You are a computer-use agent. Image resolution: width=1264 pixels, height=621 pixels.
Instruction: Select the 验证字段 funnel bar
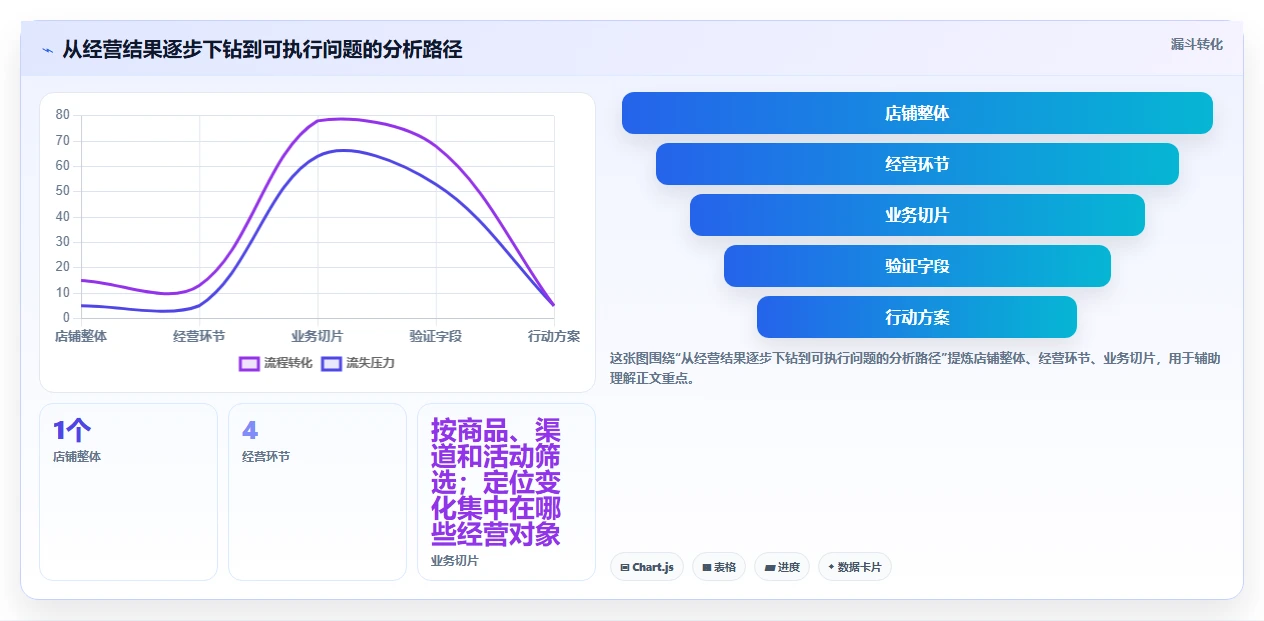(917, 266)
